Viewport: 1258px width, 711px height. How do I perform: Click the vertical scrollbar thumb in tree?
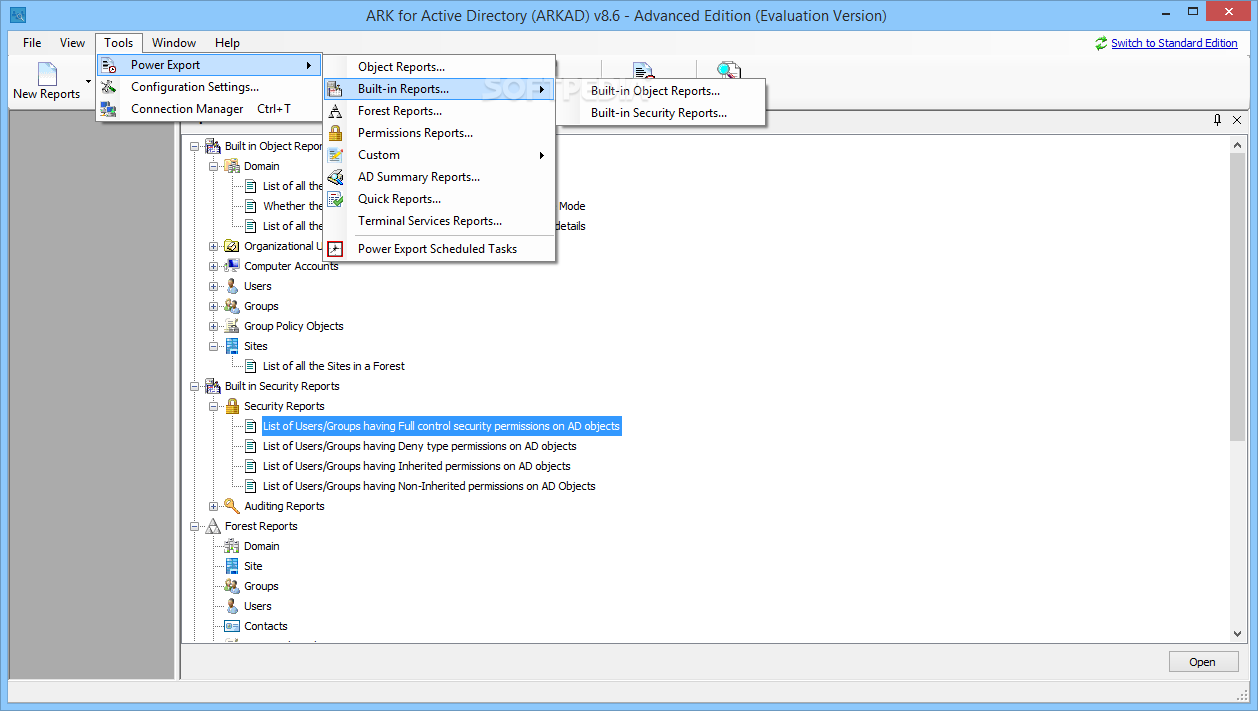pyautogui.click(x=1238, y=298)
